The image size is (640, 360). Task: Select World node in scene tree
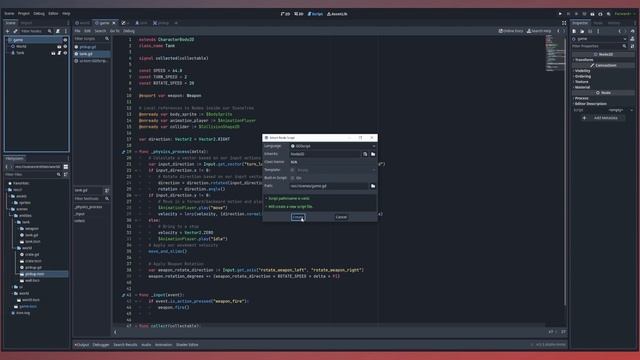point(21,47)
